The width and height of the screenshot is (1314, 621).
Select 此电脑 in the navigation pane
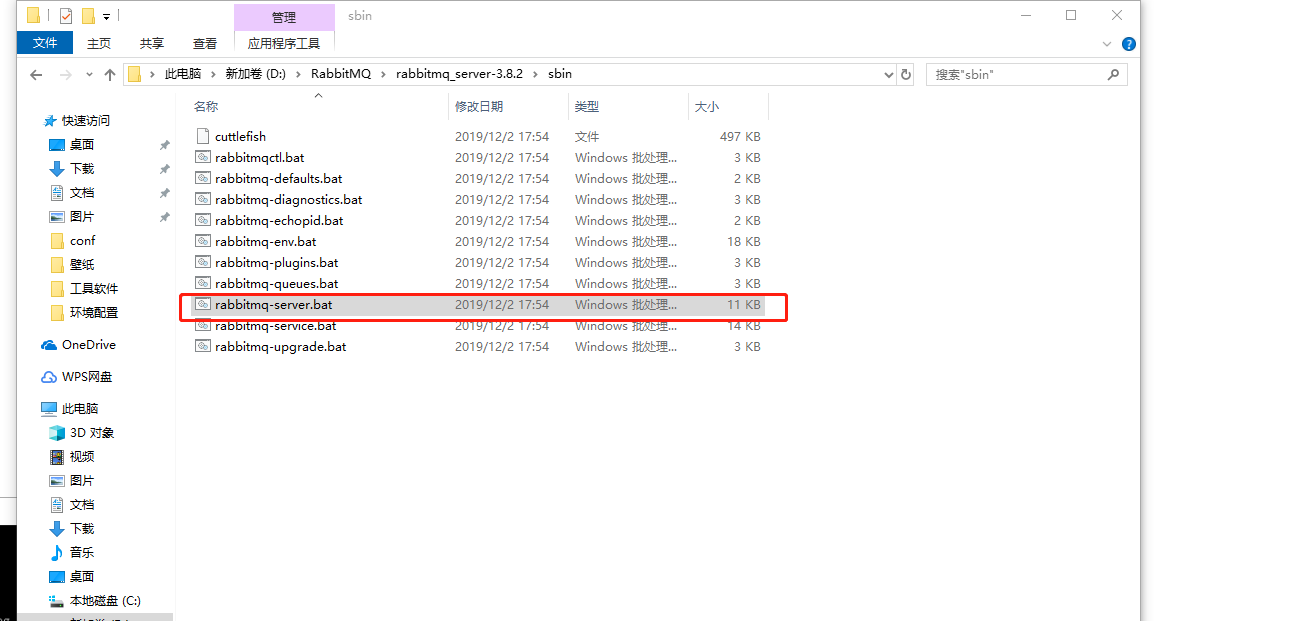click(x=80, y=408)
